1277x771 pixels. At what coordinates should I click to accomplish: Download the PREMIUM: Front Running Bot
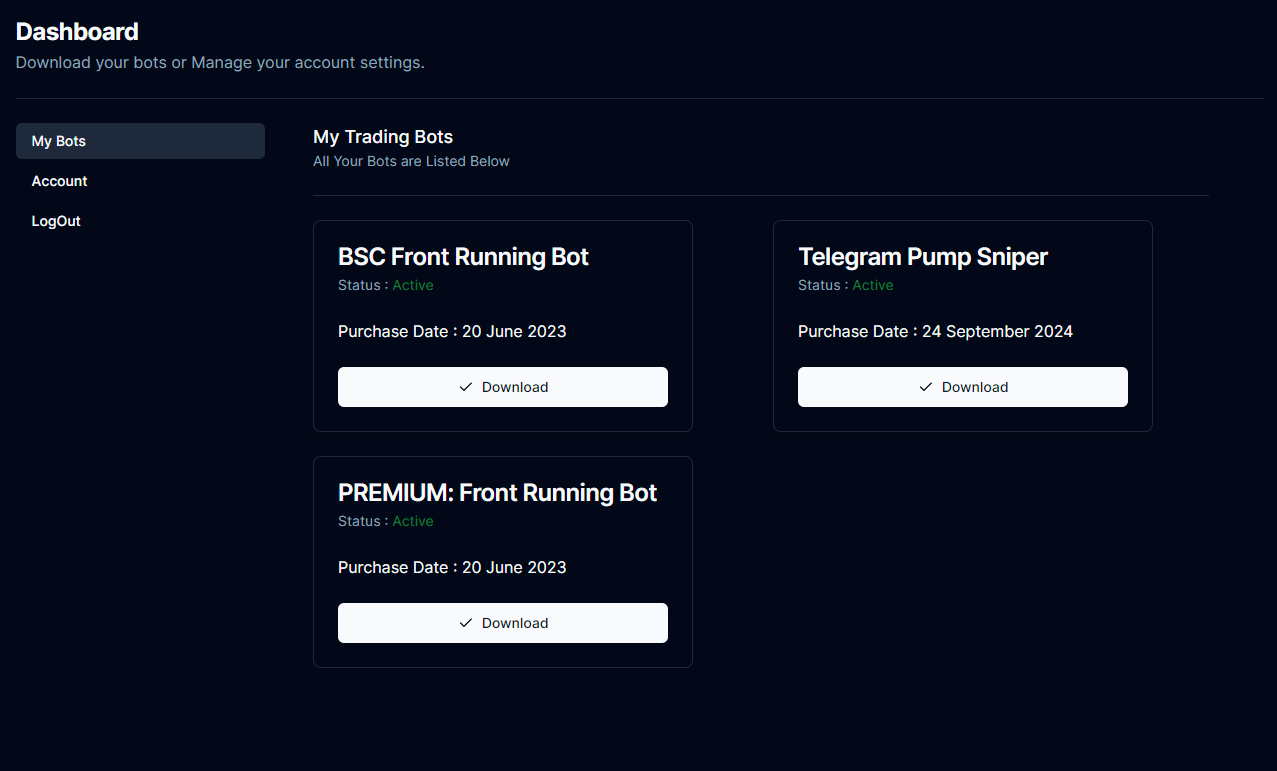point(503,623)
